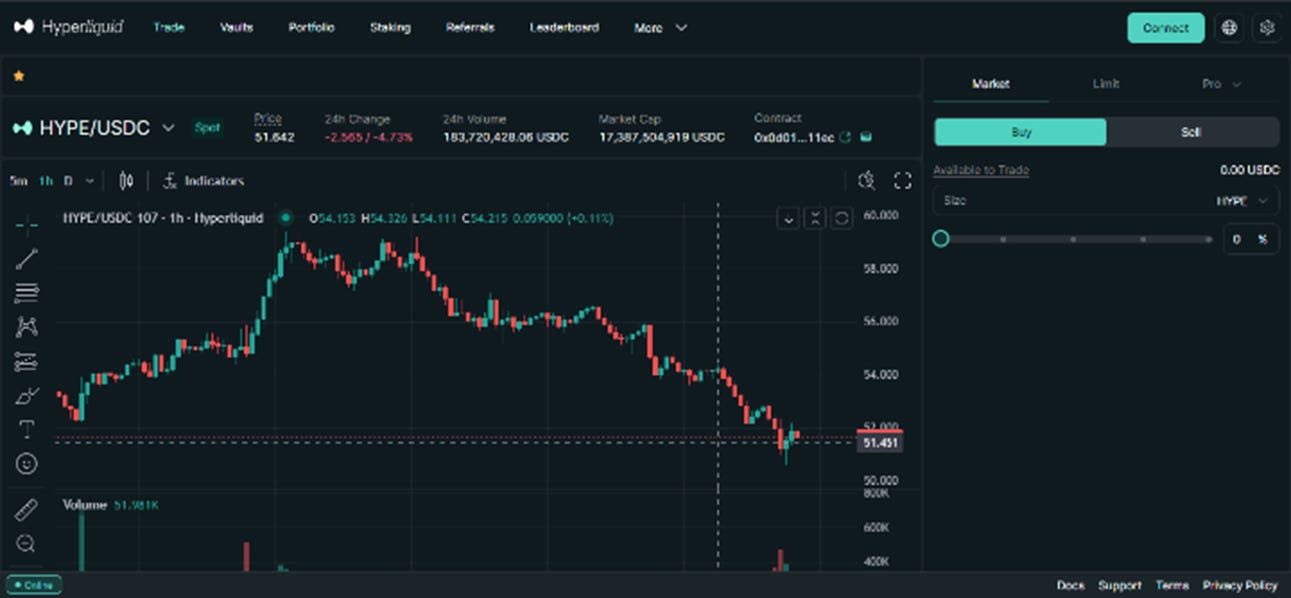Open the HYPE size unit dropdown
Viewport: 1291px width, 598px height.
click(x=1244, y=201)
